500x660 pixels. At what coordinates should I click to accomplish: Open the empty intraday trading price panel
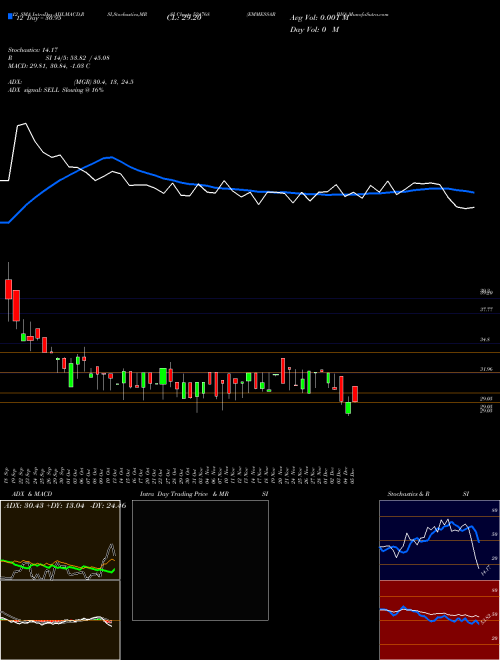coord(200,560)
